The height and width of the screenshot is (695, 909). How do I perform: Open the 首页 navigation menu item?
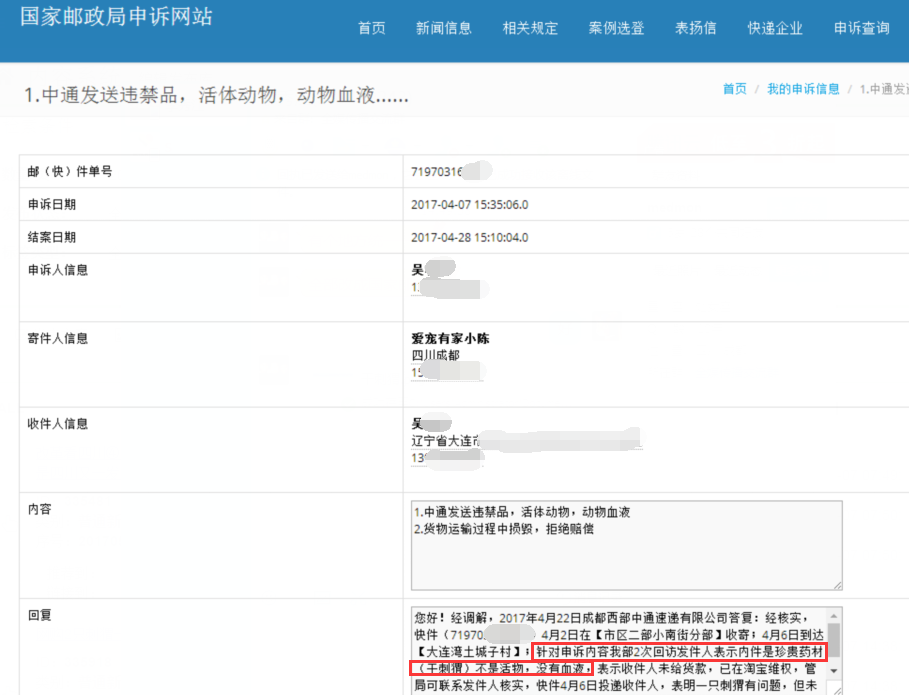371,28
